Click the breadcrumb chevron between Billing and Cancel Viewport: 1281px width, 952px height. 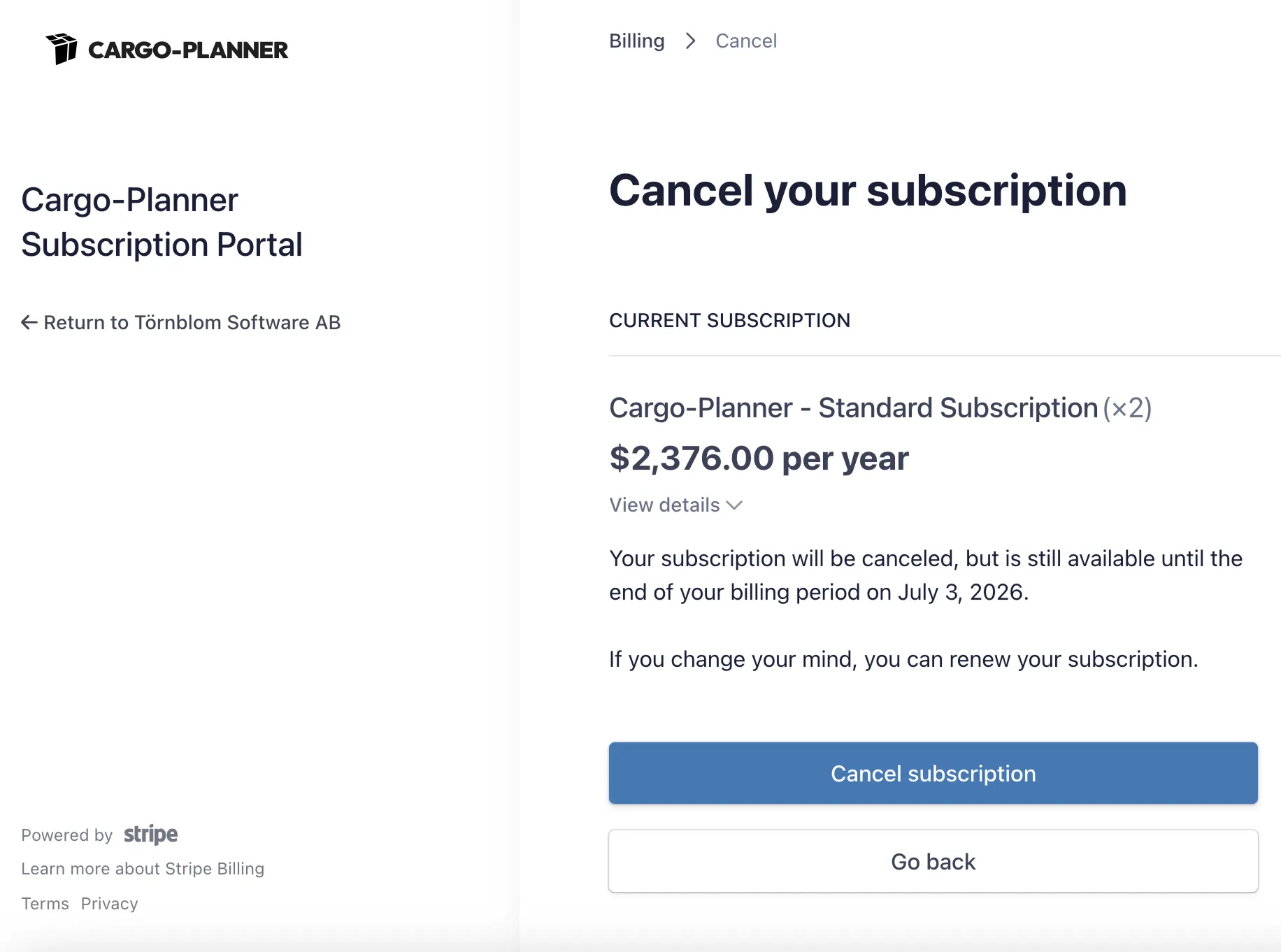(690, 41)
